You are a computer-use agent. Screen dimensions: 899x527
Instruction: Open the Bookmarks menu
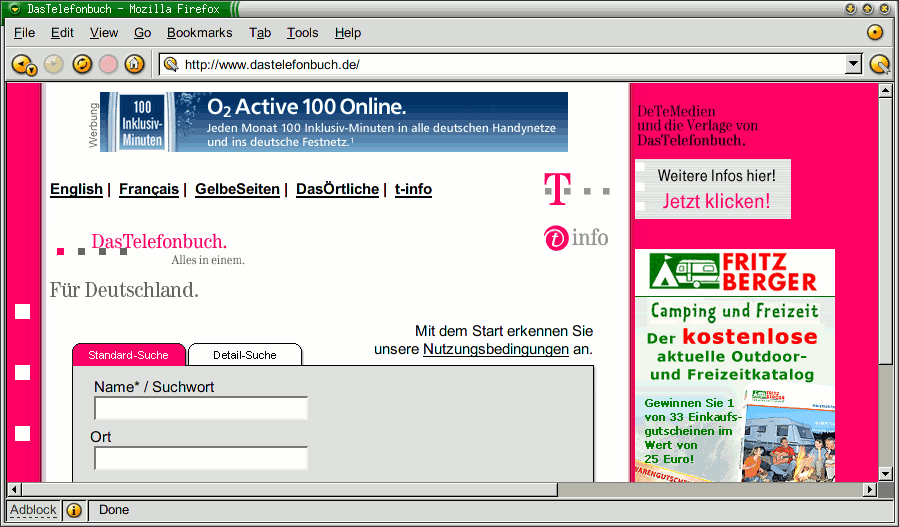200,33
